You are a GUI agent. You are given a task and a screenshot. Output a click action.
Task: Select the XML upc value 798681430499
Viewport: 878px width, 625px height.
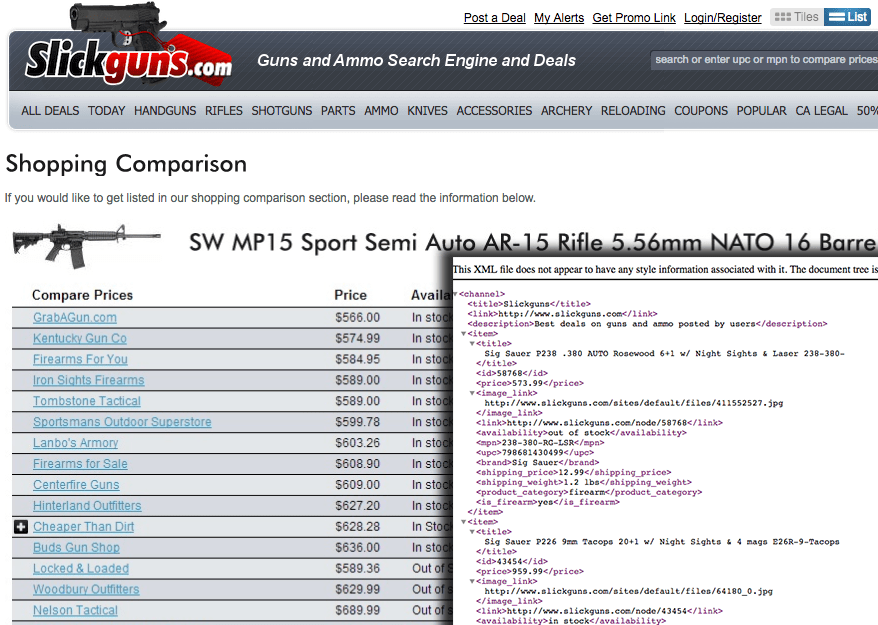coord(533,453)
